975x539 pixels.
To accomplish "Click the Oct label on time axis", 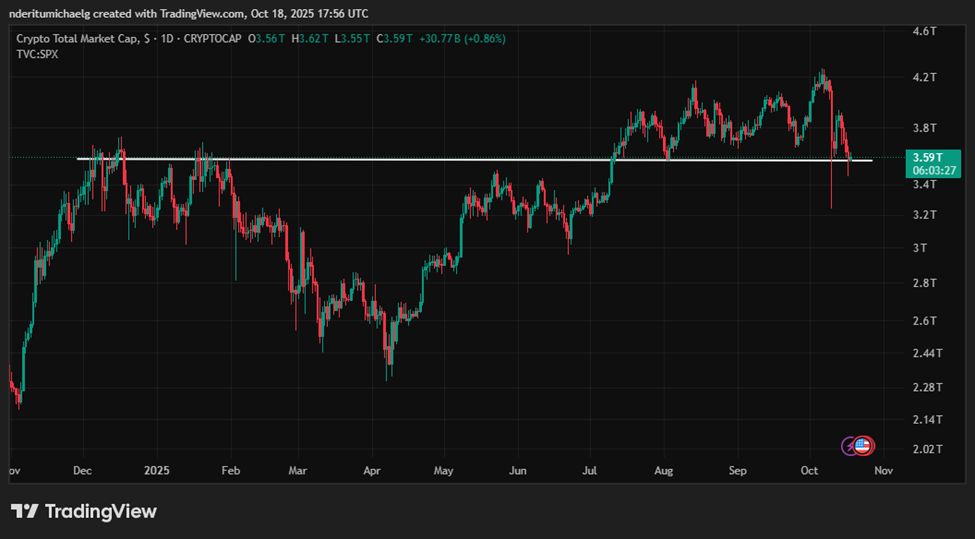I will tap(810, 471).
